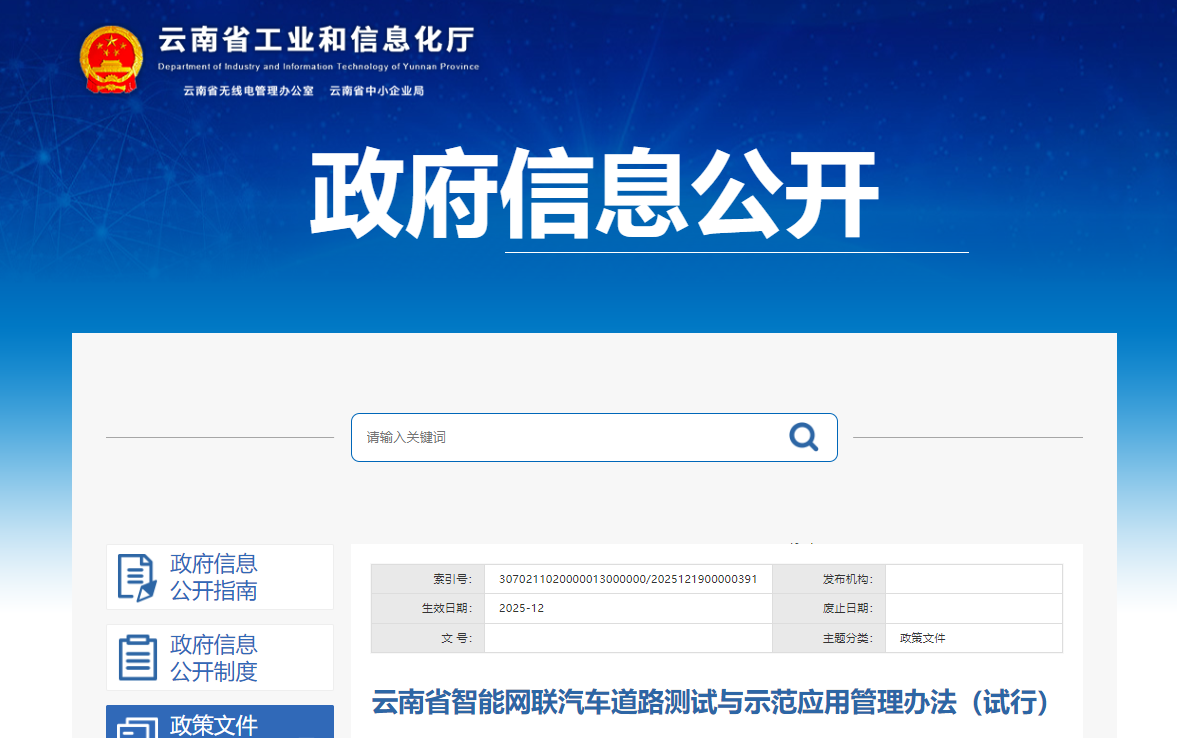Click the document-with-pen icon for 政府信息公开指南

137,577
